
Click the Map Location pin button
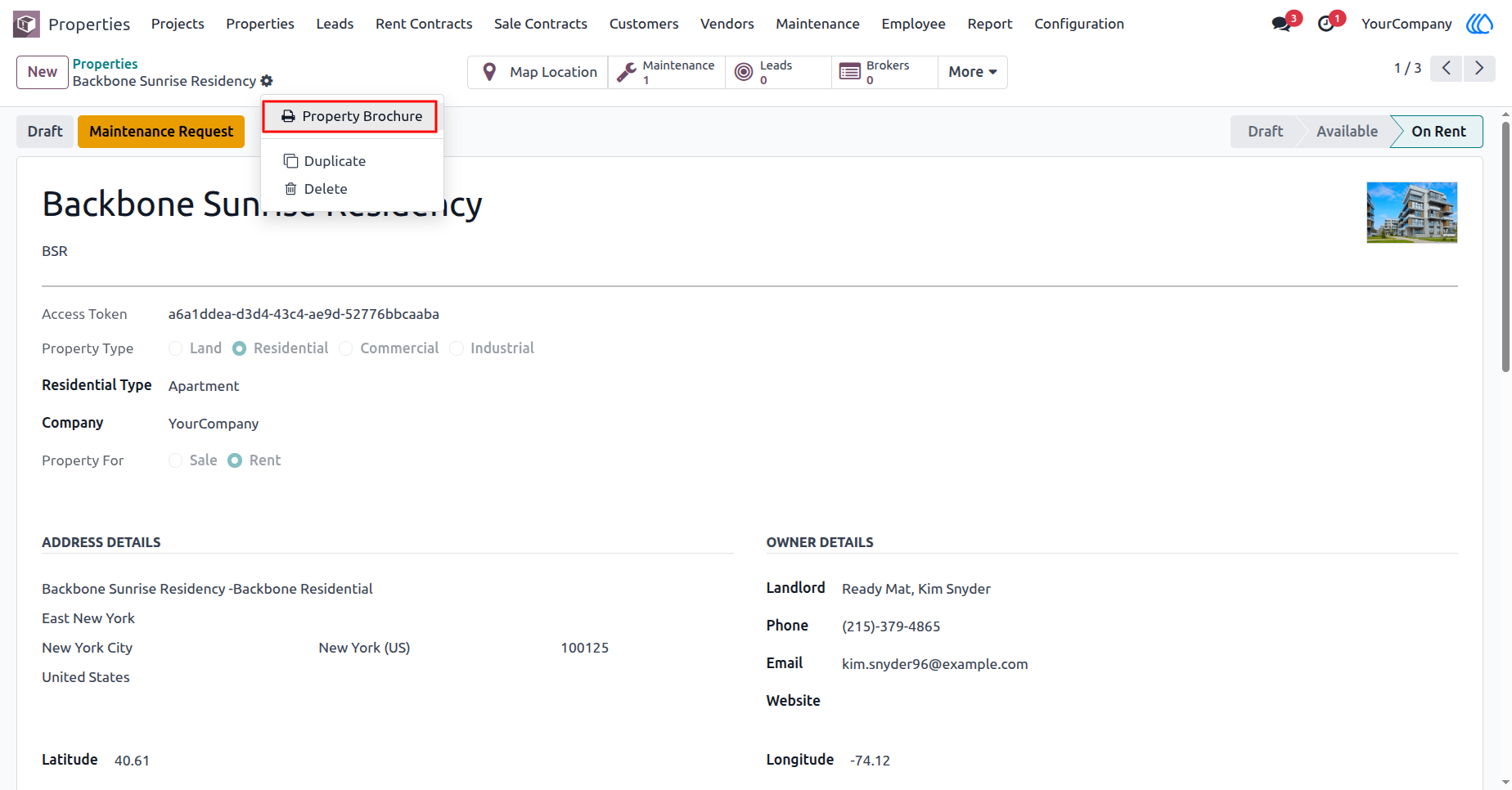[538, 72]
